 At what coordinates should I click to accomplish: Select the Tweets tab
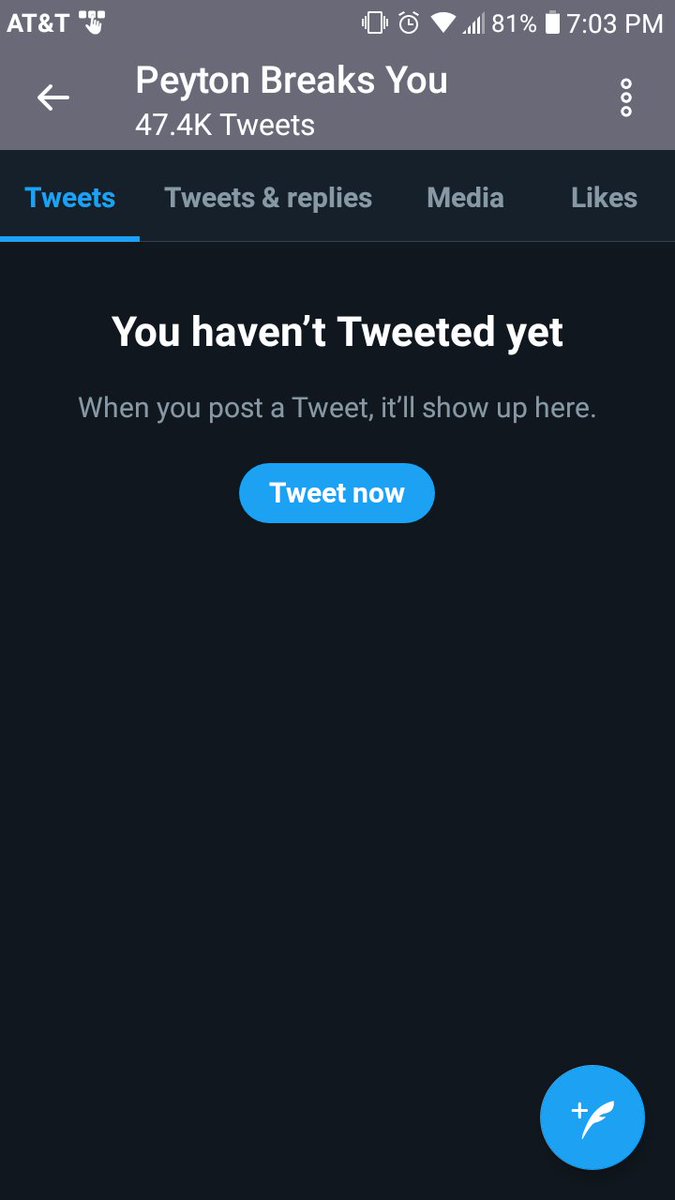coord(70,197)
